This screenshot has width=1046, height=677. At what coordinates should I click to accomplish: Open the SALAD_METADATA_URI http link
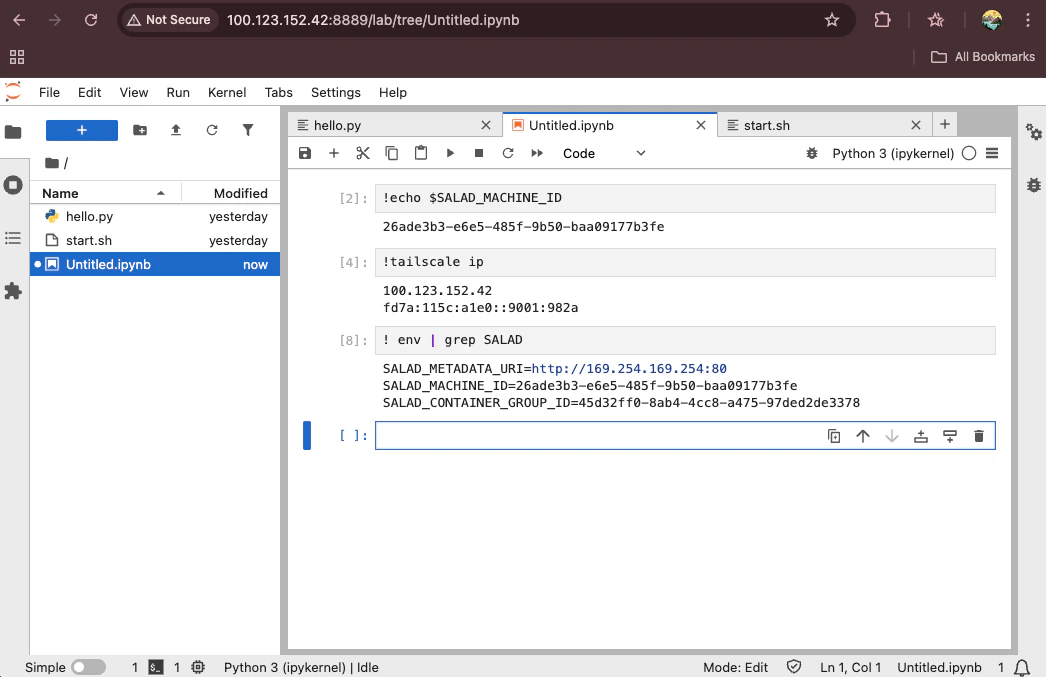[629, 369]
